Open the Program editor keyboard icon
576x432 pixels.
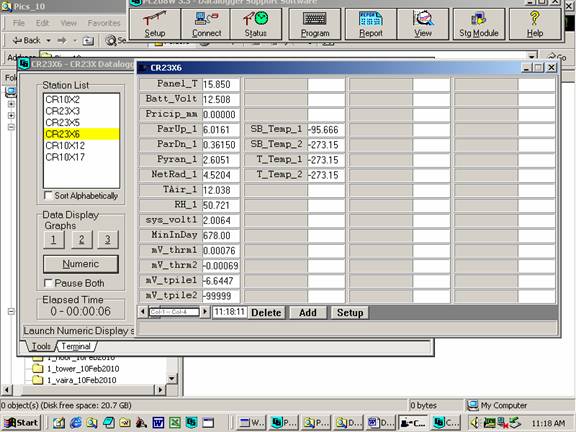click(x=315, y=24)
